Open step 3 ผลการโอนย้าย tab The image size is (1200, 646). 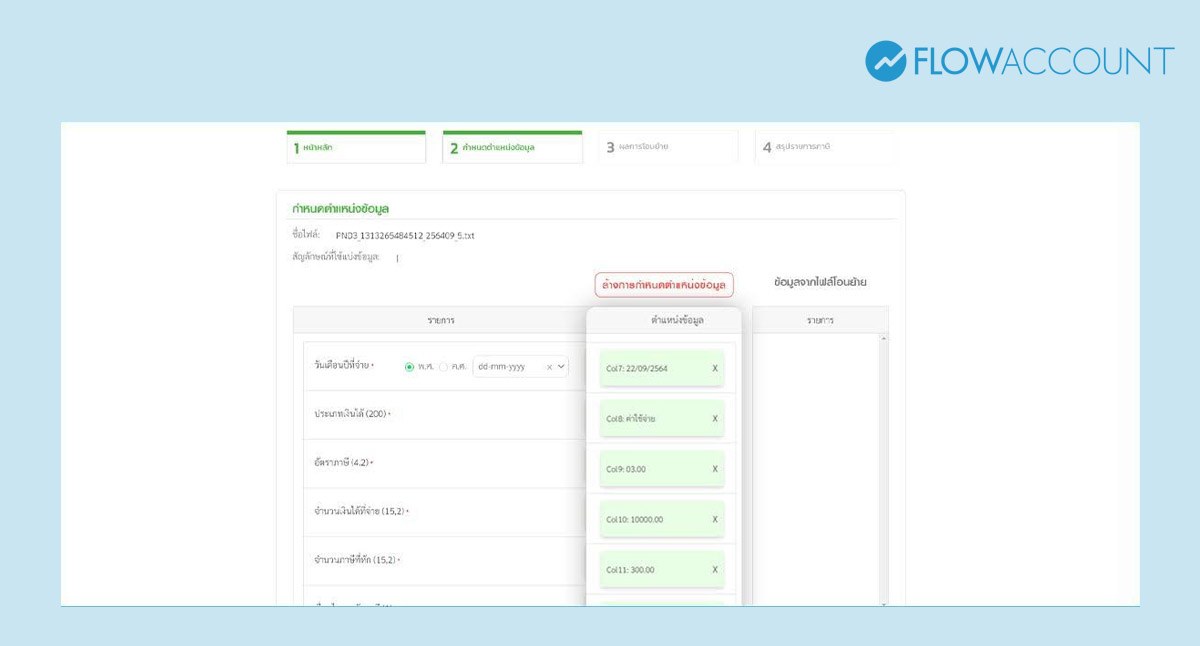click(x=668, y=147)
